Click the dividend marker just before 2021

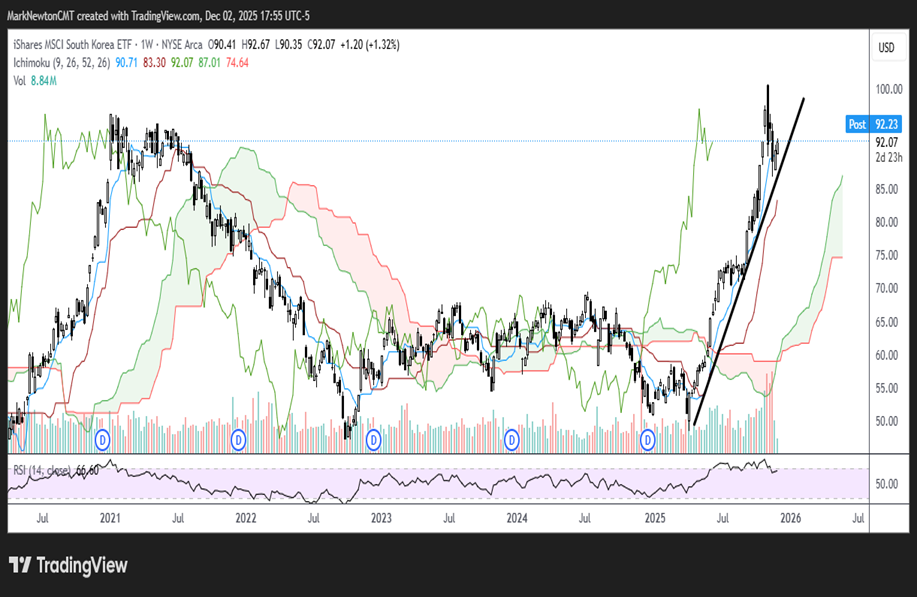tap(101, 439)
